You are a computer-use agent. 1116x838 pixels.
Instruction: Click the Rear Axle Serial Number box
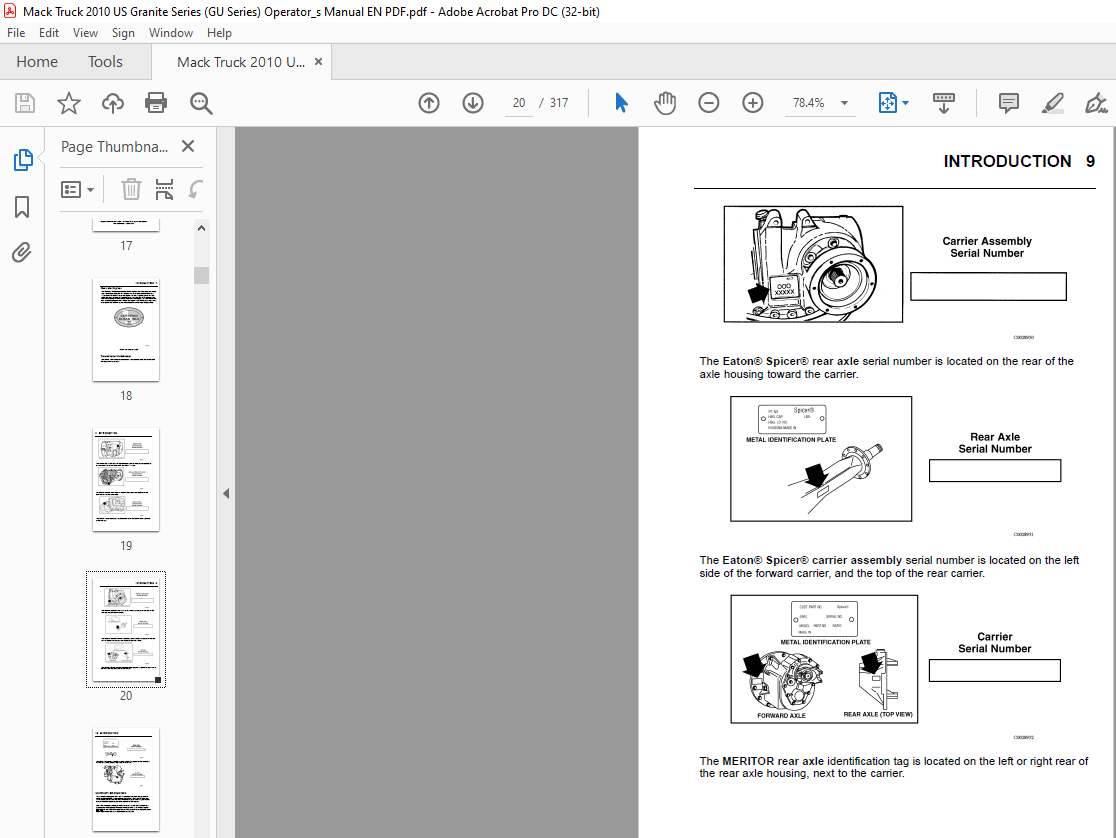click(x=994, y=471)
